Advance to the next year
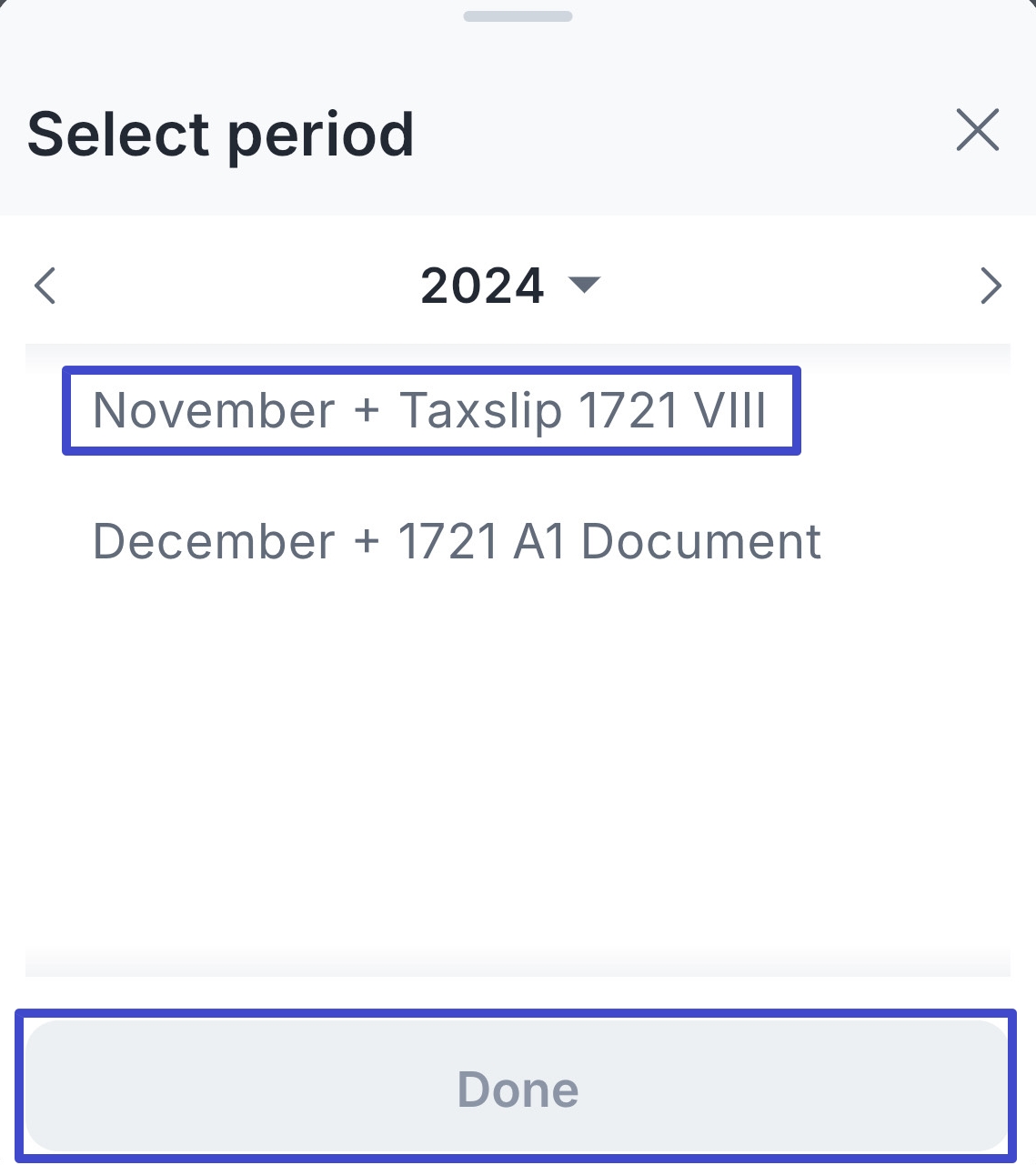1036x1165 pixels. pyautogui.click(x=991, y=286)
